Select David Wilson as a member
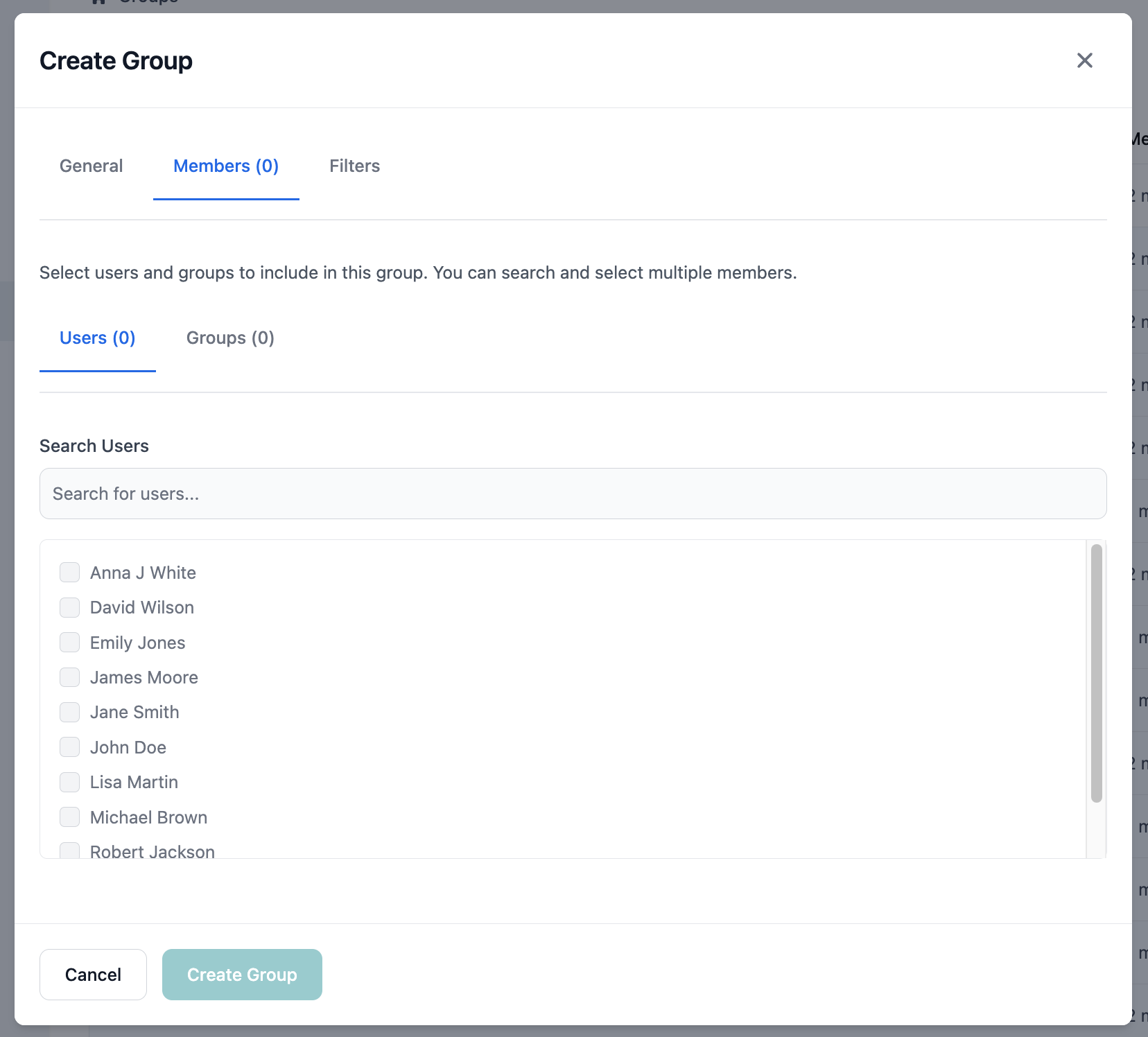This screenshot has width=1148, height=1037. pos(69,607)
